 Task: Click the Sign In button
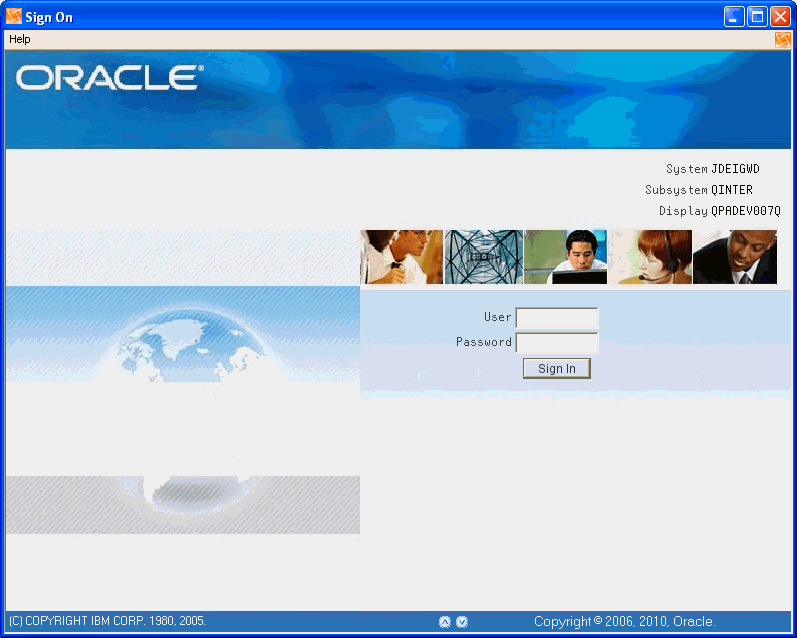[557, 369]
